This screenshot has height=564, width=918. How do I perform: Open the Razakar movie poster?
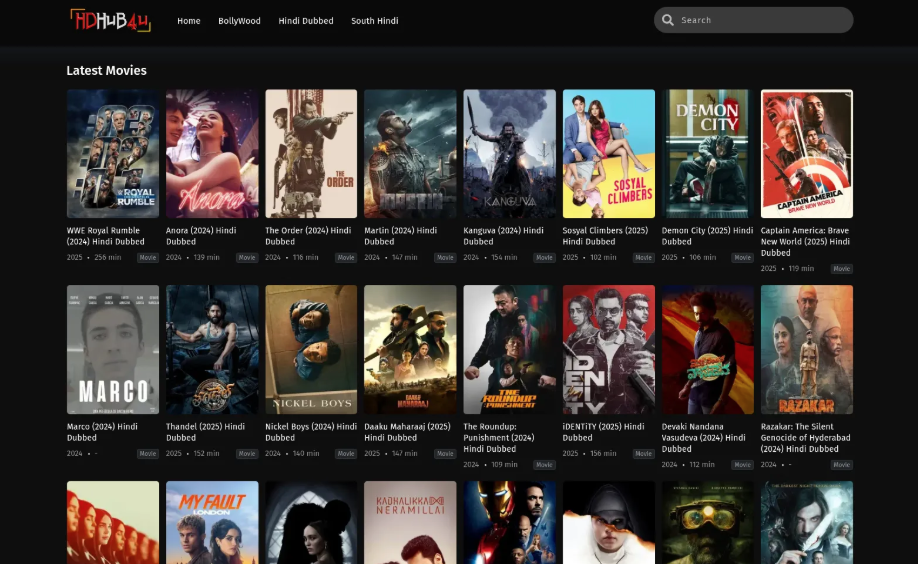pos(807,350)
